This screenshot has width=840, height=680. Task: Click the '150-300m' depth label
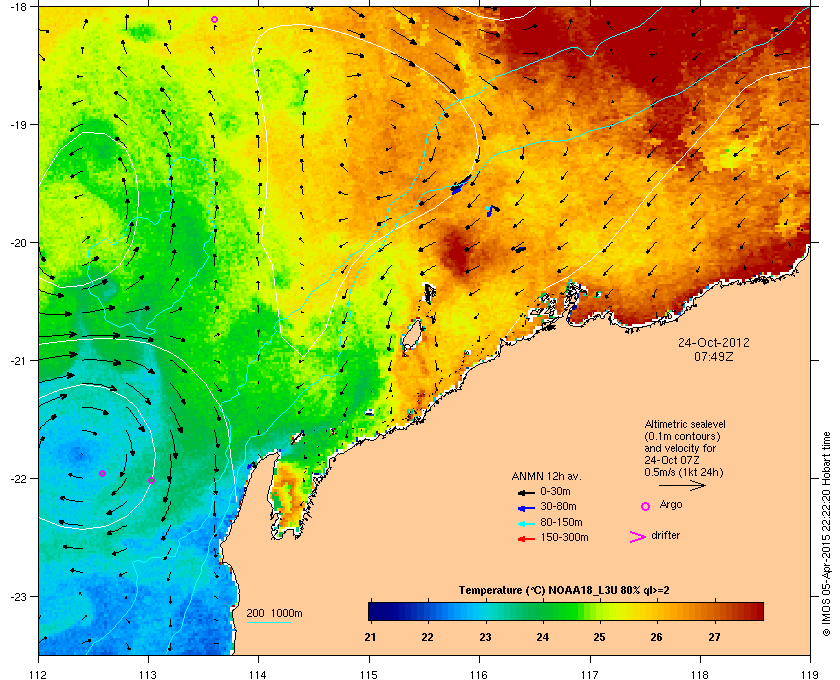point(564,537)
